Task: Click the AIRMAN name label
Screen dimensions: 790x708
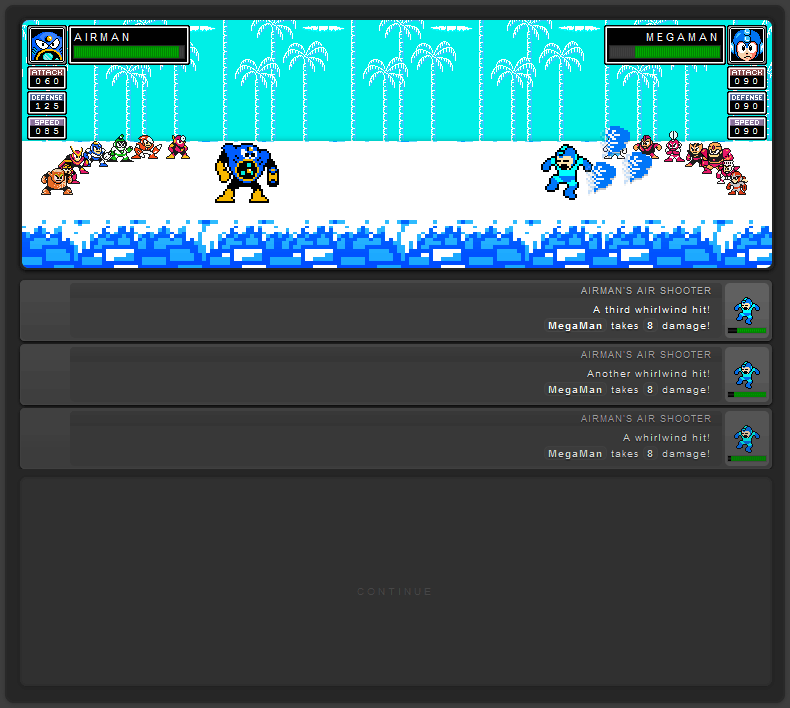Action: tap(102, 37)
